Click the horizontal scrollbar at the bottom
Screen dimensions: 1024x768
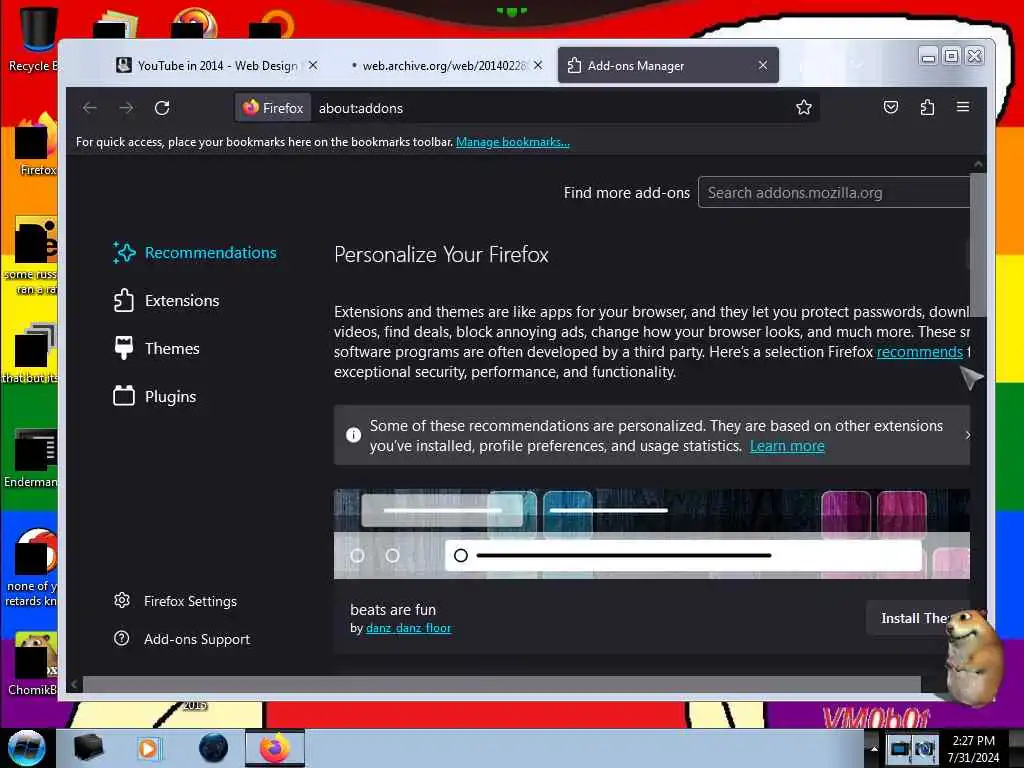tap(502, 684)
